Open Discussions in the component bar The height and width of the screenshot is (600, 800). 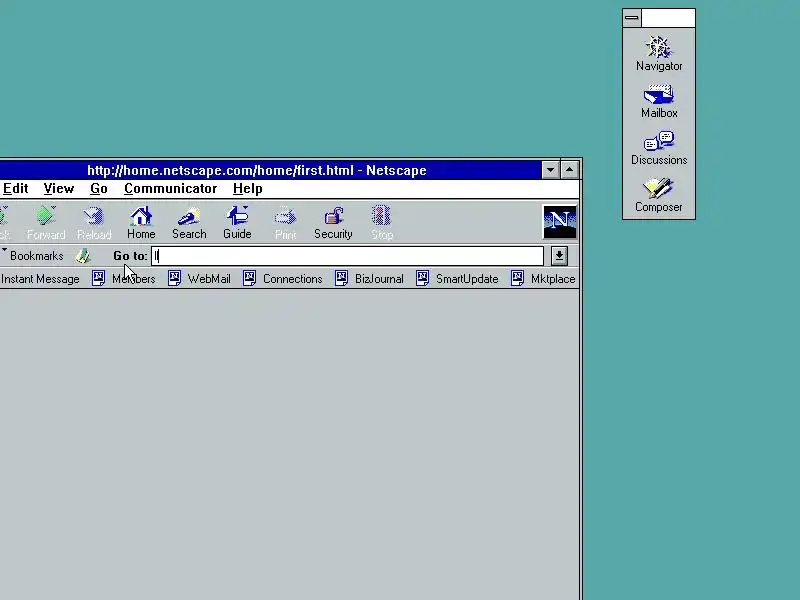(659, 148)
